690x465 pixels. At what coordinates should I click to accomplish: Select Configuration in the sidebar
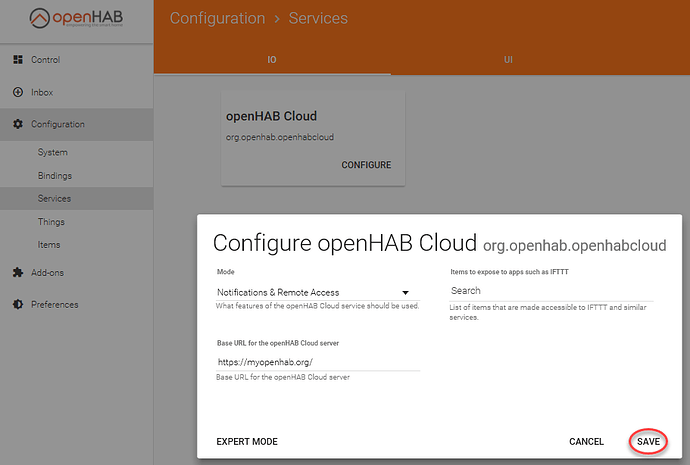point(77,124)
